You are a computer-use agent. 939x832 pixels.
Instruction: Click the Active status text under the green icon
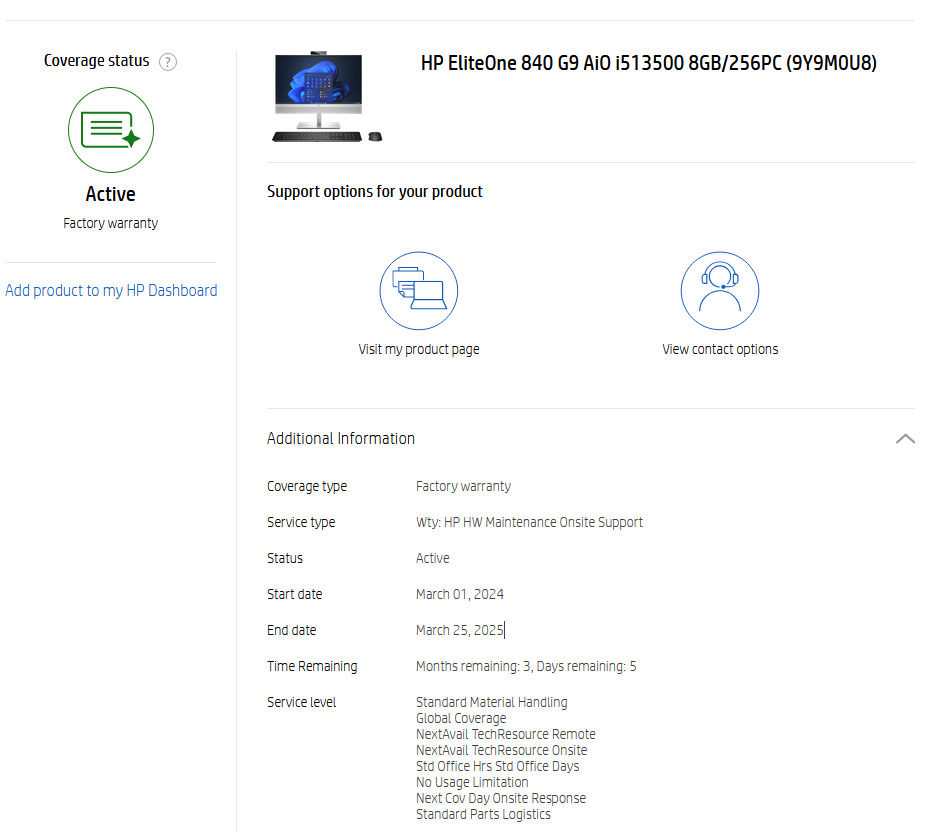111,194
